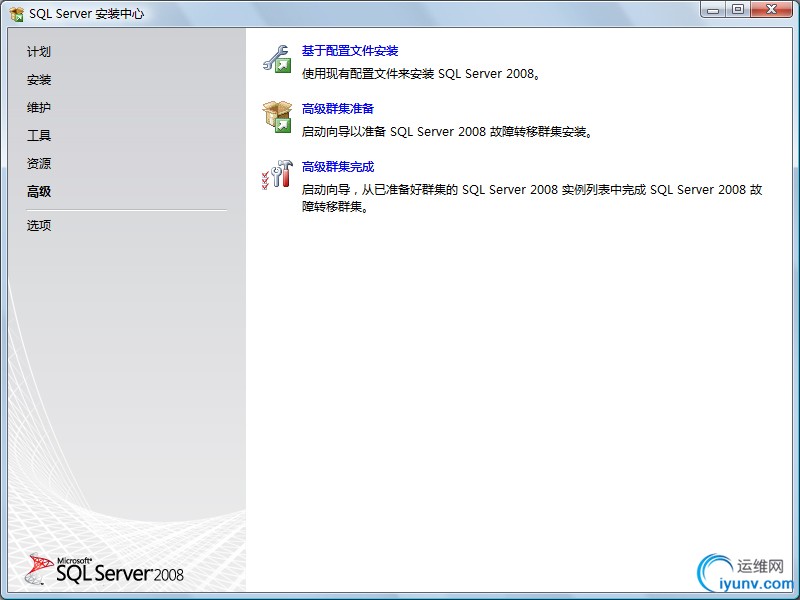The width and height of the screenshot is (800, 600).
Task: Click the description starting 启动向导，从已准备好群集的
Action: [x=532, y=198]
